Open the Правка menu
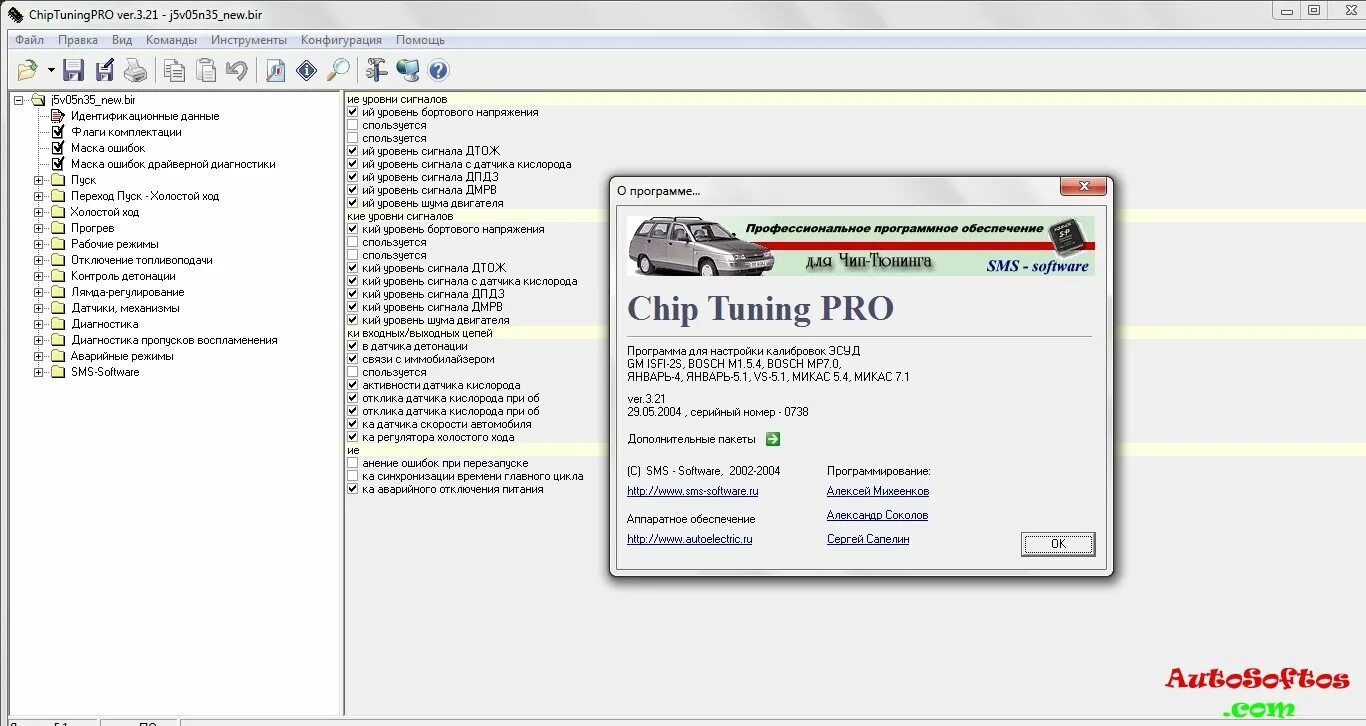The height and width of the screenshot is (726, 1366). click(78, 40)
